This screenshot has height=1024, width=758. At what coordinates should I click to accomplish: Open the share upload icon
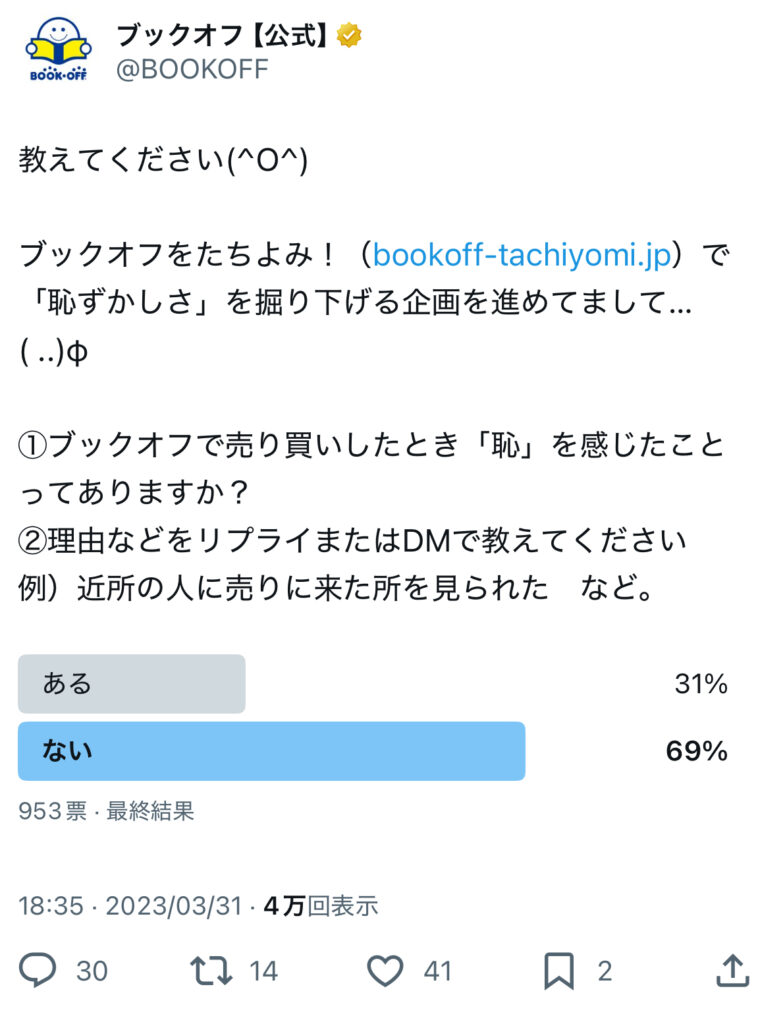[x=732, y=970]
